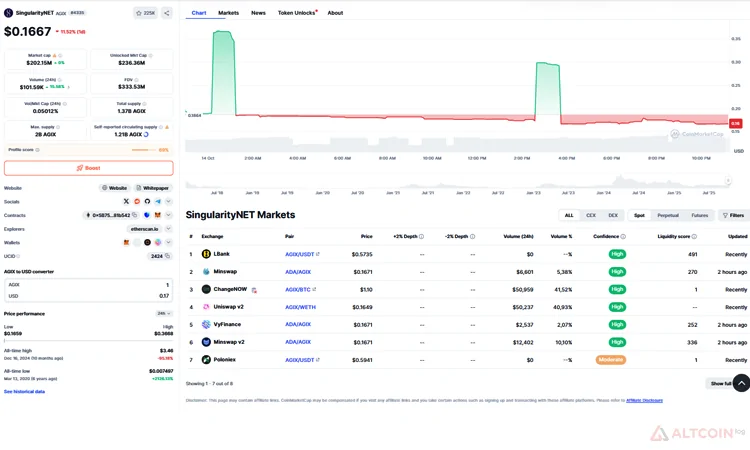Click See historical data link

pos(24,392)
